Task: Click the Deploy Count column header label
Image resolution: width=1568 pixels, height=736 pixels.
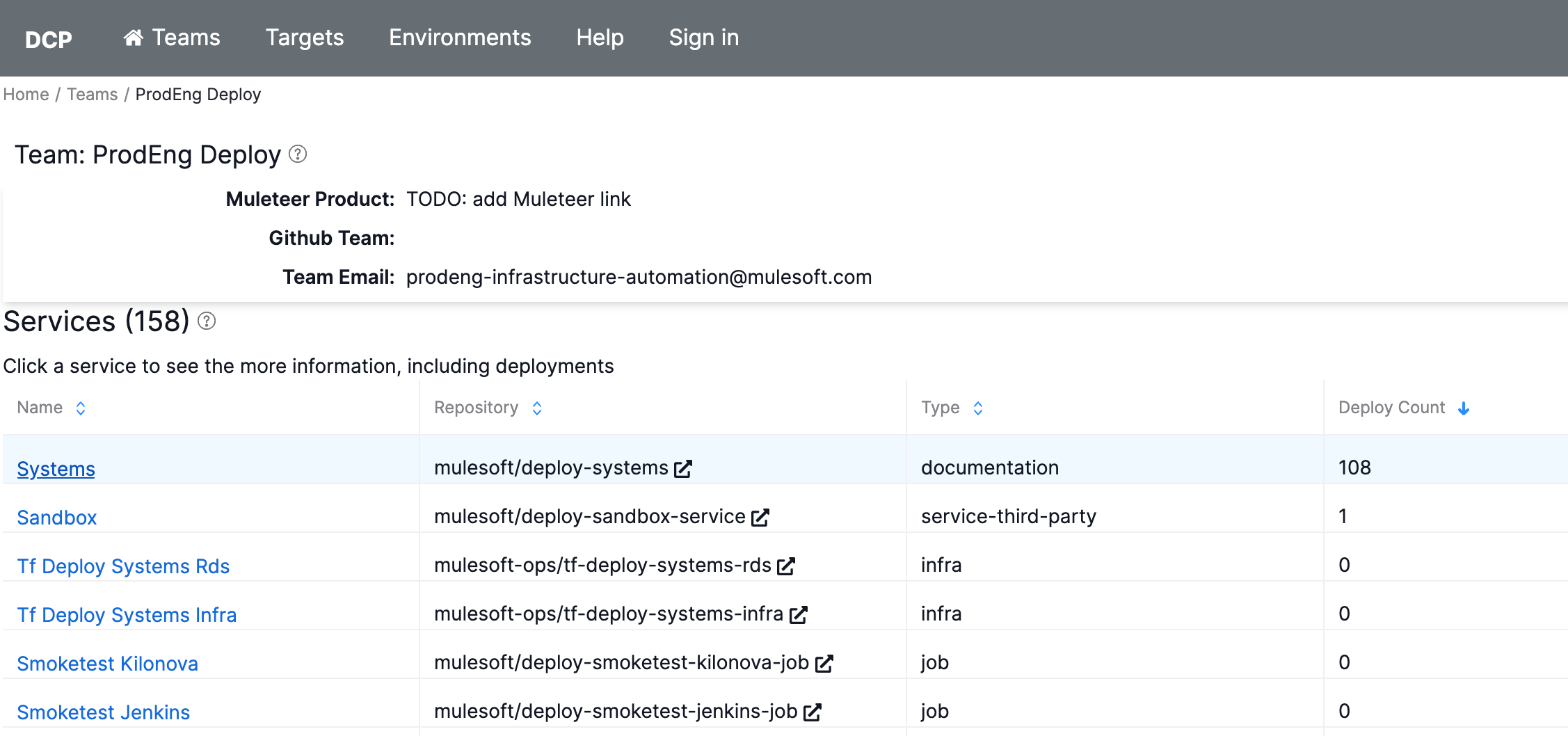Action: 1391,408
